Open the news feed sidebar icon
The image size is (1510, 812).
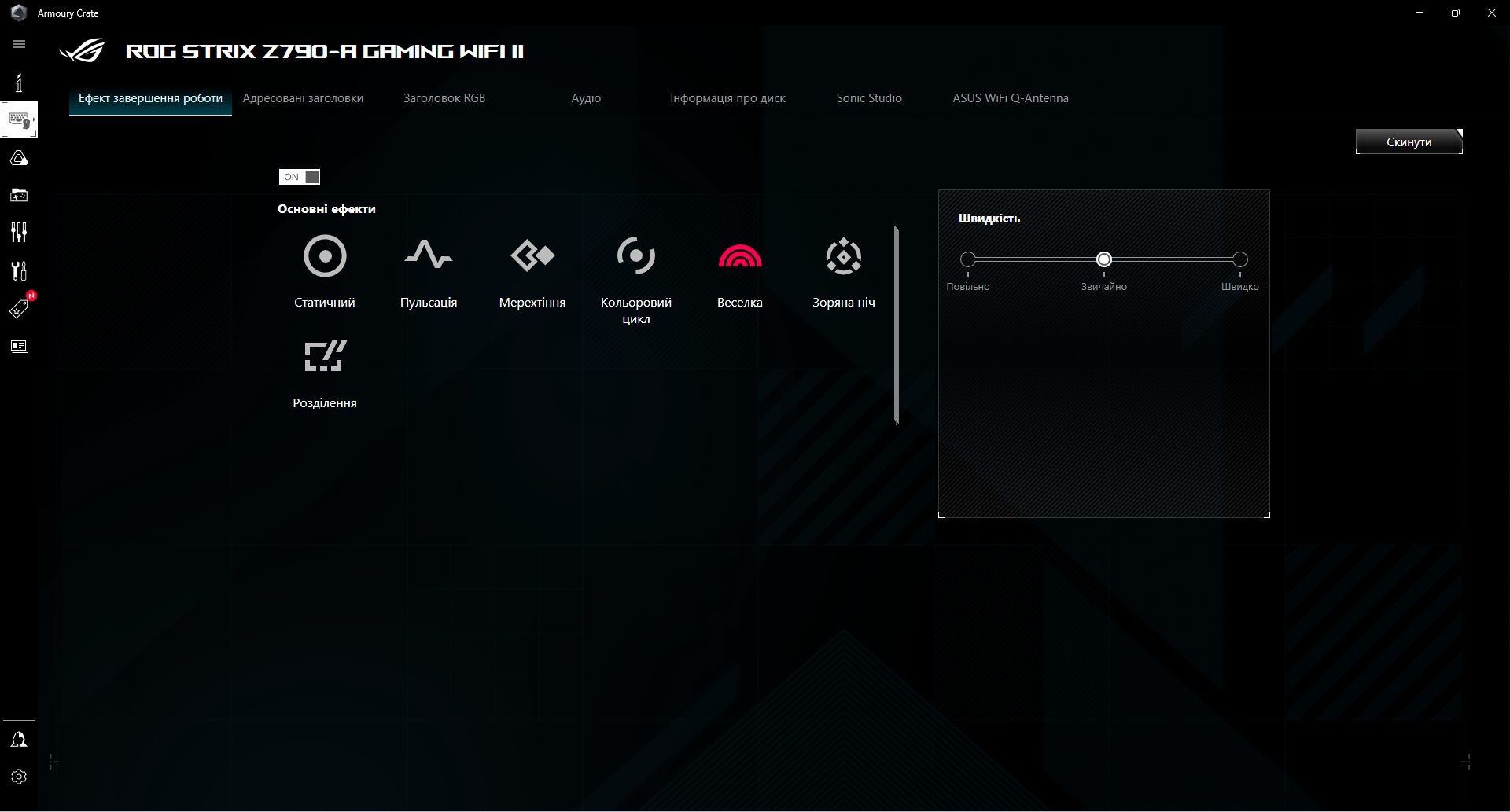19,346
